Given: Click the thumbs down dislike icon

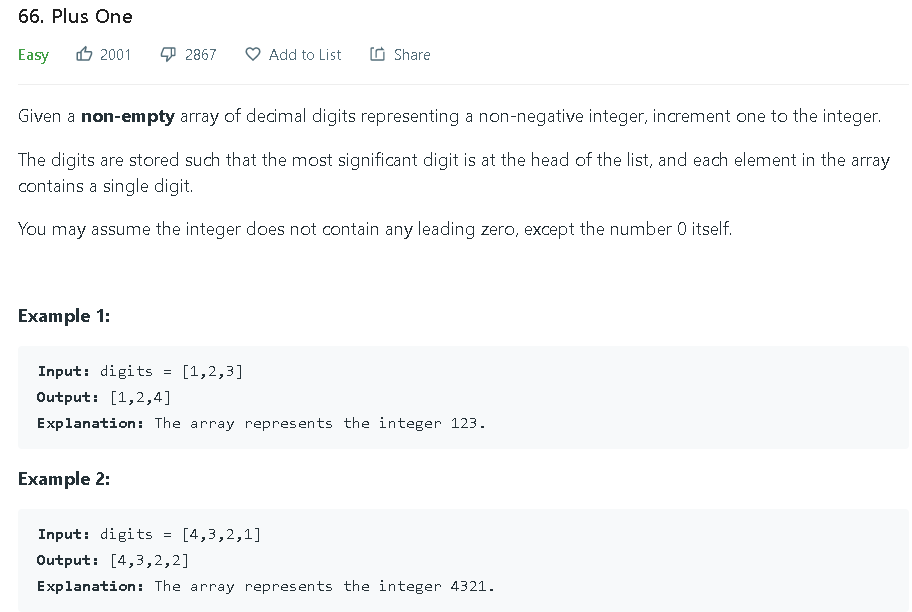Looking at the screenshot, I should 170,54.
